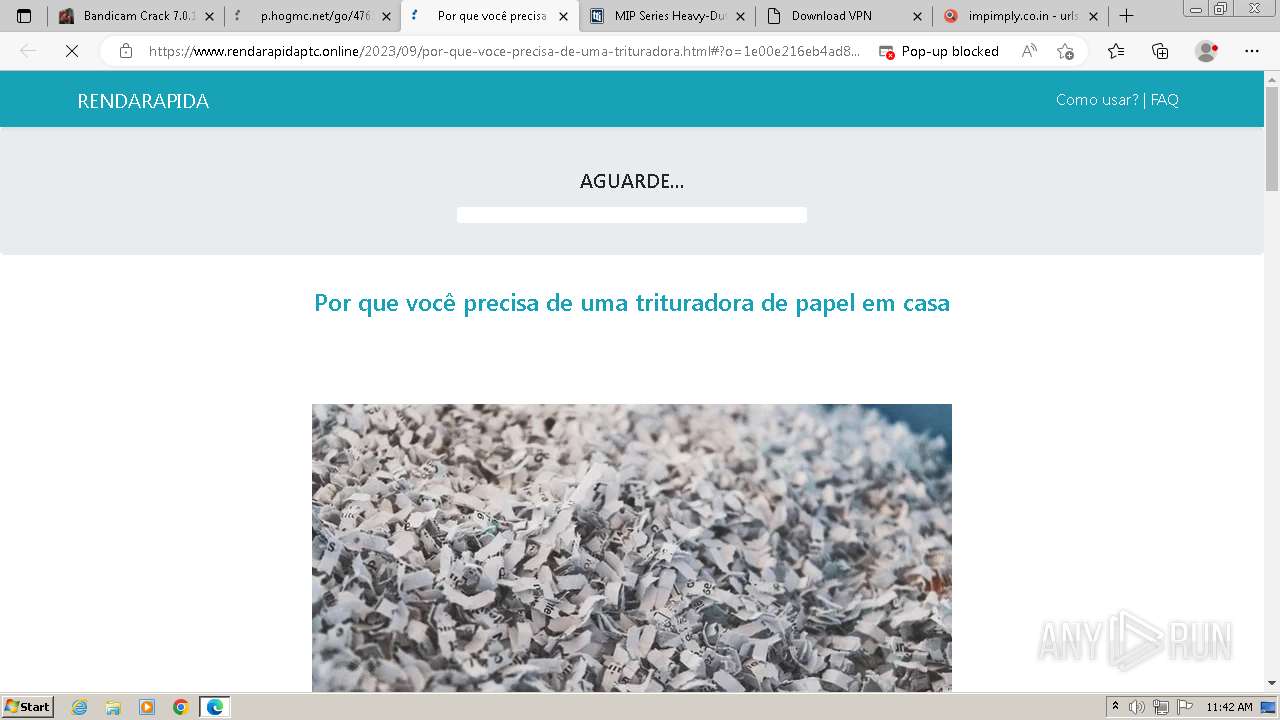Open the tab actions menu icon
Screen dimensions: 1280x720
(24, 16)
